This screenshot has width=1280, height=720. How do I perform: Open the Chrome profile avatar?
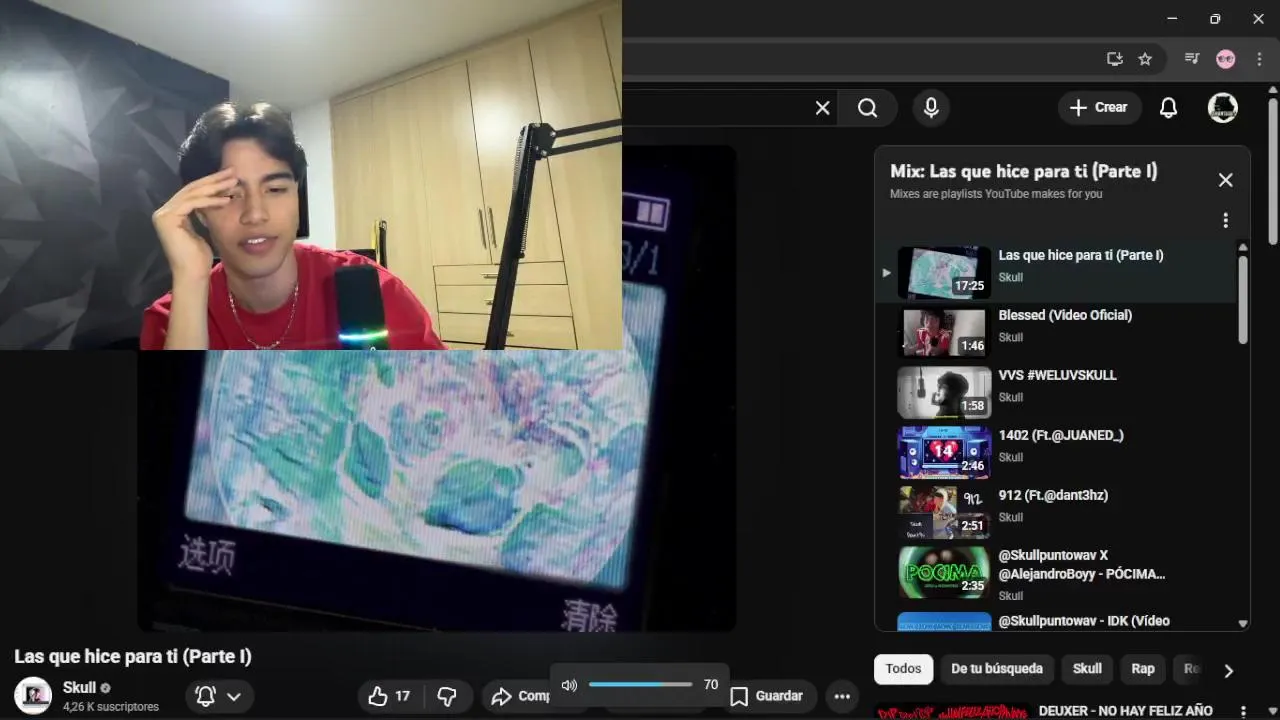pyautogui.click(x=1226, y=59)
